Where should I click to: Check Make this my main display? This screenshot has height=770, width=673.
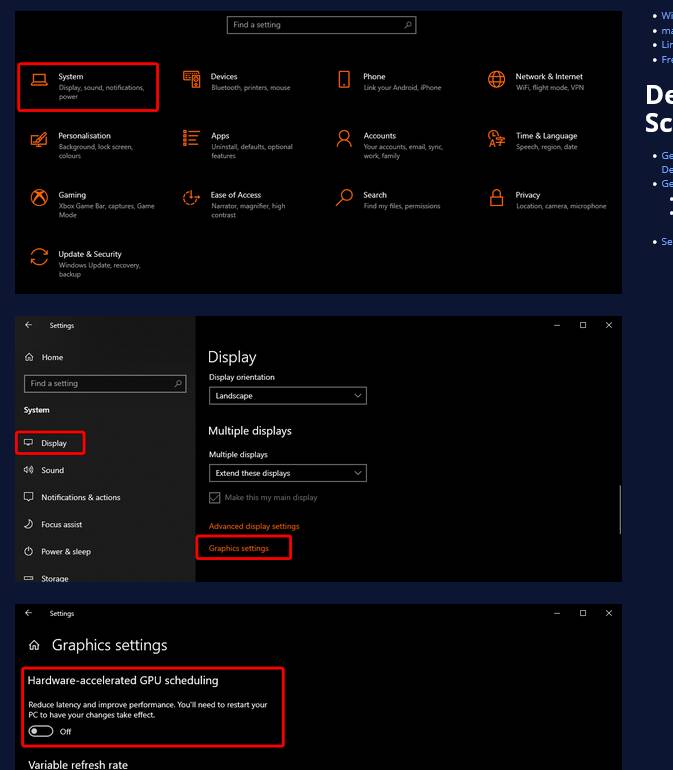(x=215, y=498)
